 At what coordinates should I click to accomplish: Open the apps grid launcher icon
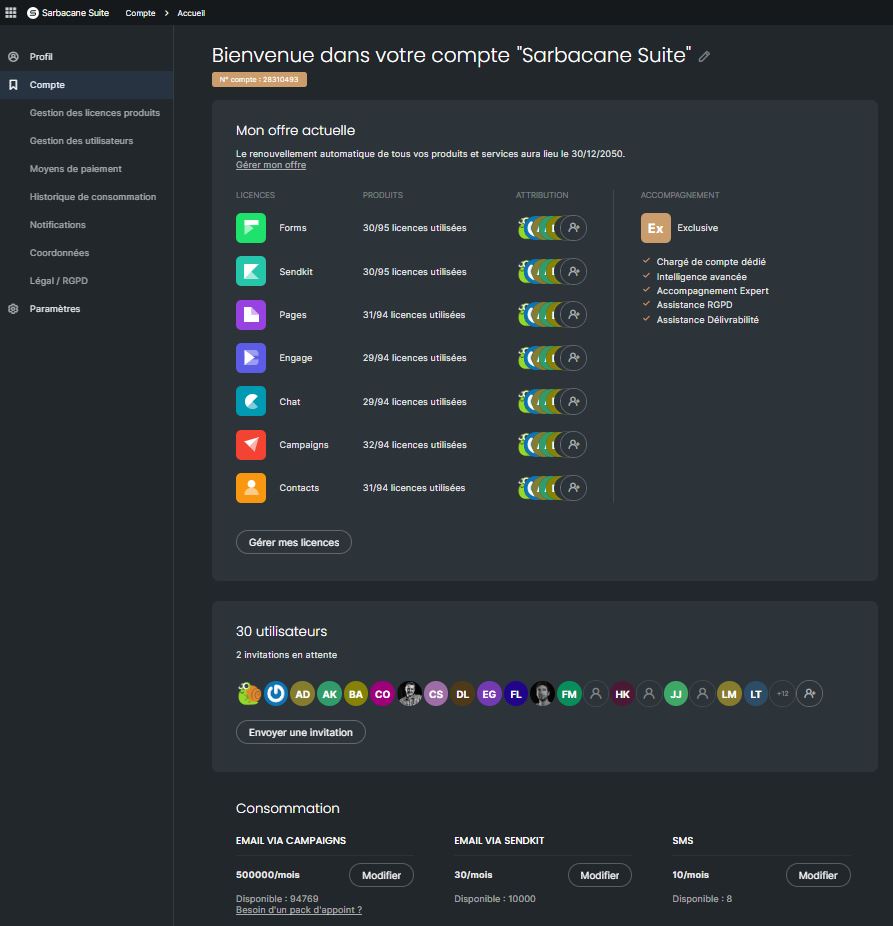(x=11, y=13)
